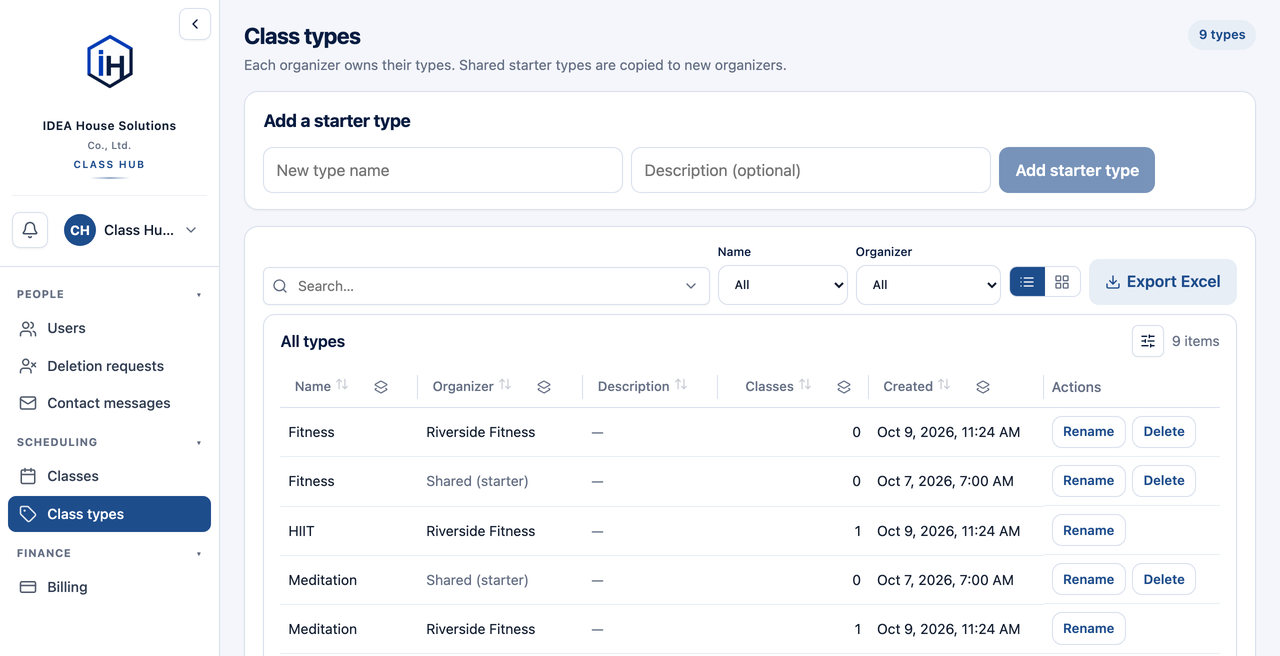
Task: Click the Classes calendar icon
Action: point(28,476)
